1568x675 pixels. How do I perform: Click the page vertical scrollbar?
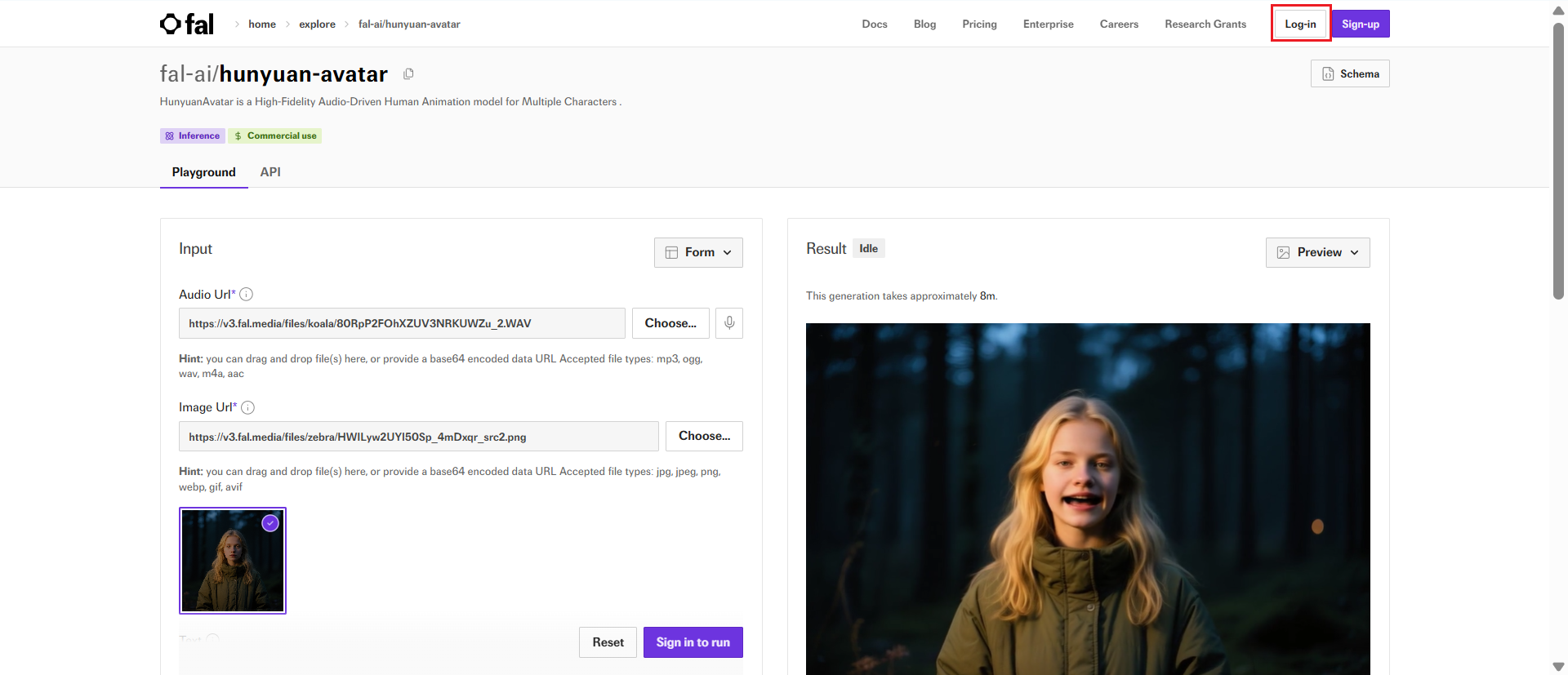pos(1558,163)
